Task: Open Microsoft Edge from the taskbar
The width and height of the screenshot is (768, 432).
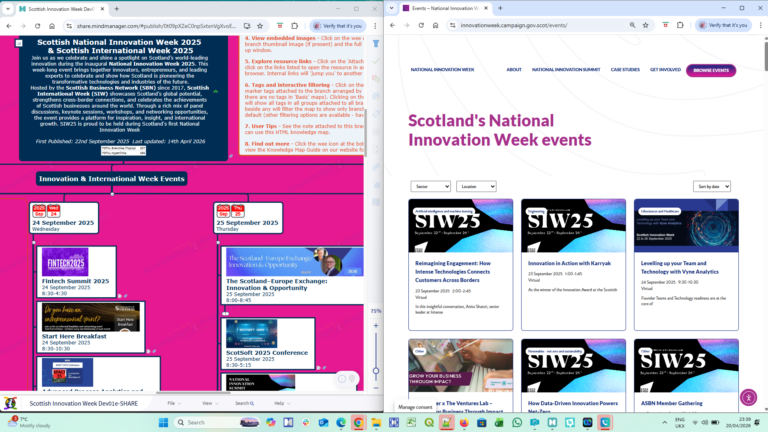Action: click(x=341, y=422)
